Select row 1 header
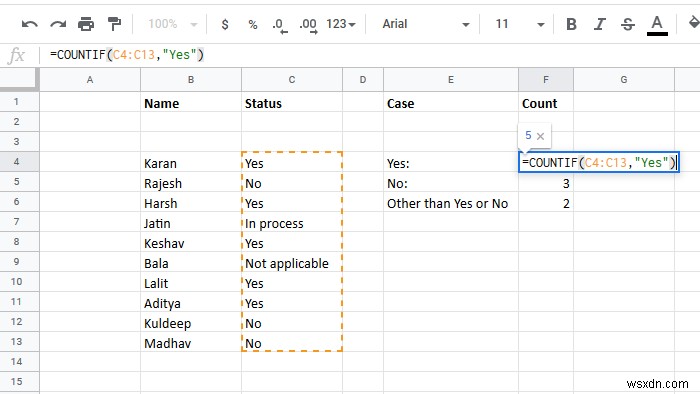Image resolution: width=700 pixels, height=394 pixels. pyautogui.click(x=17, y=102)
